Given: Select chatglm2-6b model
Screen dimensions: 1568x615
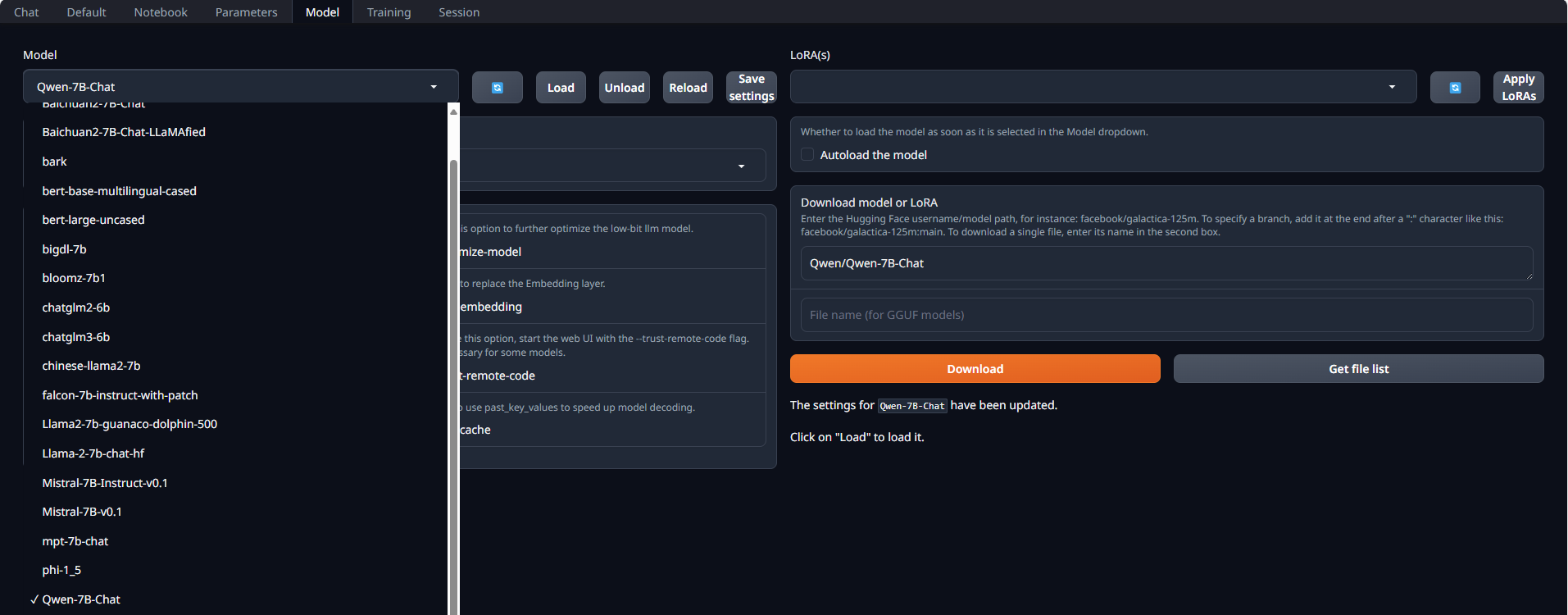Looking at the screenshot, I should (236, 307).
